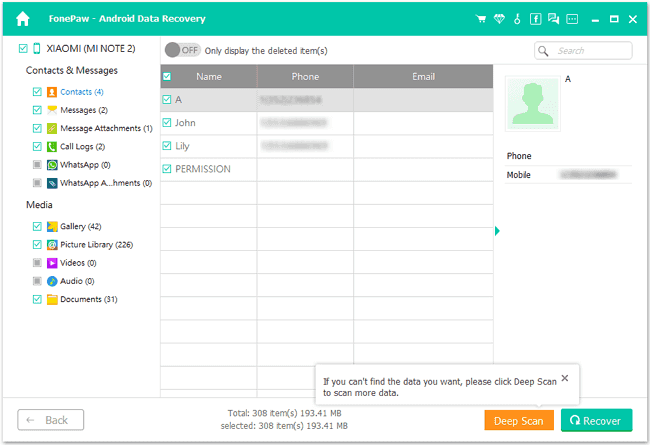Click the Audio music icon
Image resolution: width=650 pixels, height=445 pixels.
point(52,281)
